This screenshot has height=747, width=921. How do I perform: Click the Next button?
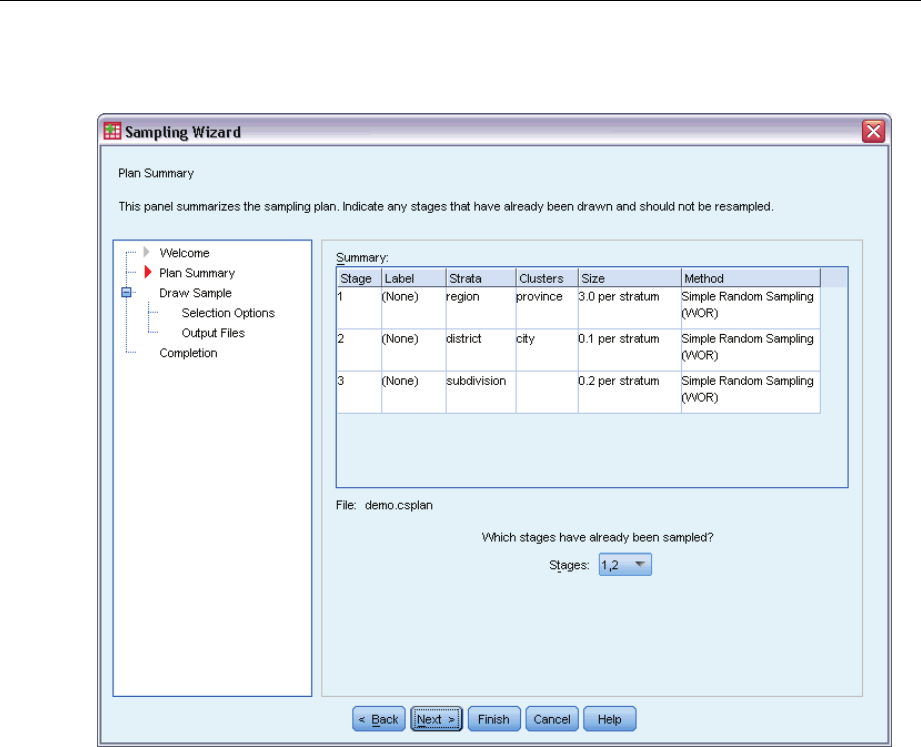point(436,719)
